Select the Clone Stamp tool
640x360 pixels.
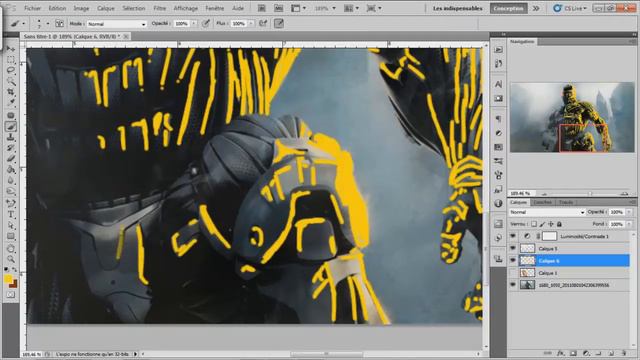(x=11, y=137)
